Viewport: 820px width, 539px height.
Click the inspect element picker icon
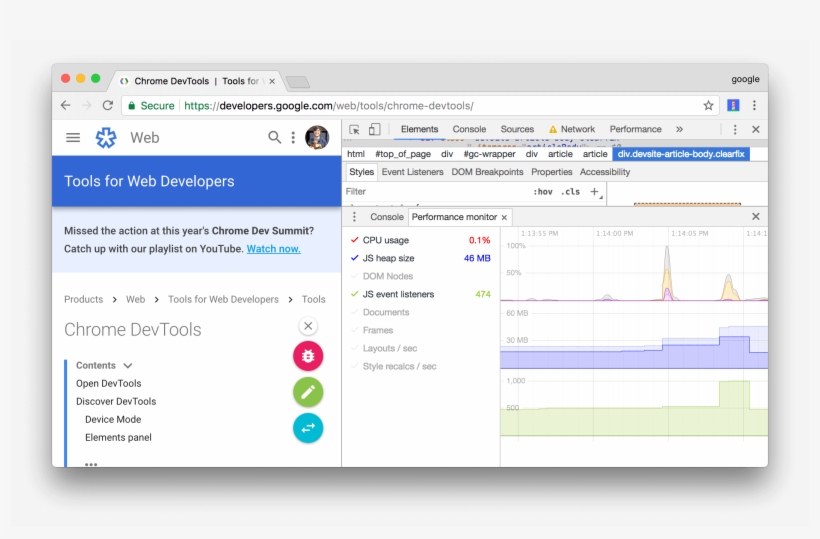(x=354, y=129)
